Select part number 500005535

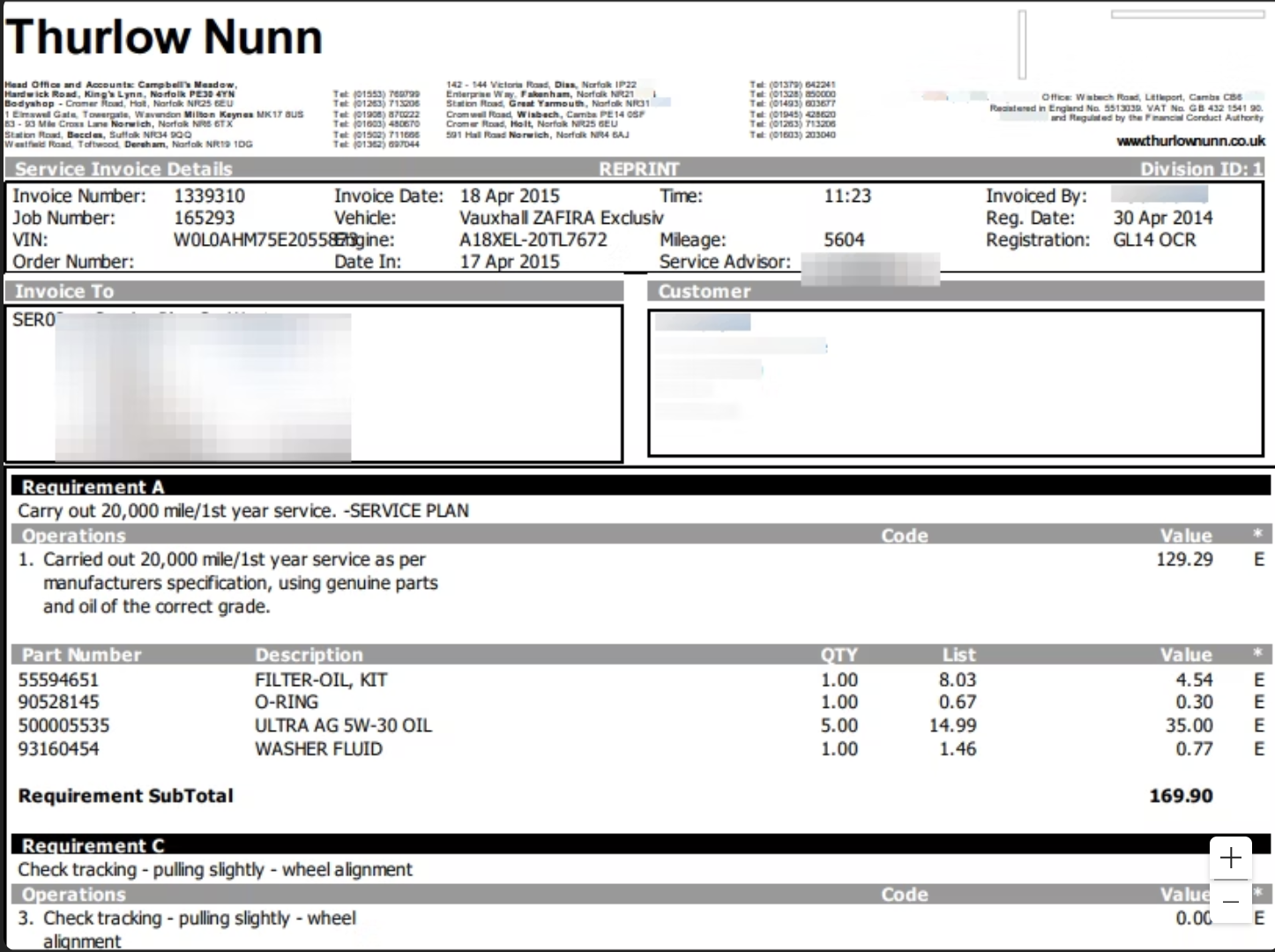coord(63,725)
